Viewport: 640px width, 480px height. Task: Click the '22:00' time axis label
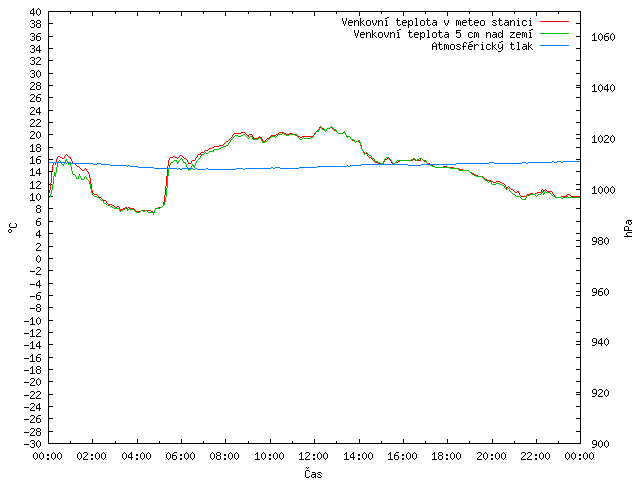[x=535, y=456]
